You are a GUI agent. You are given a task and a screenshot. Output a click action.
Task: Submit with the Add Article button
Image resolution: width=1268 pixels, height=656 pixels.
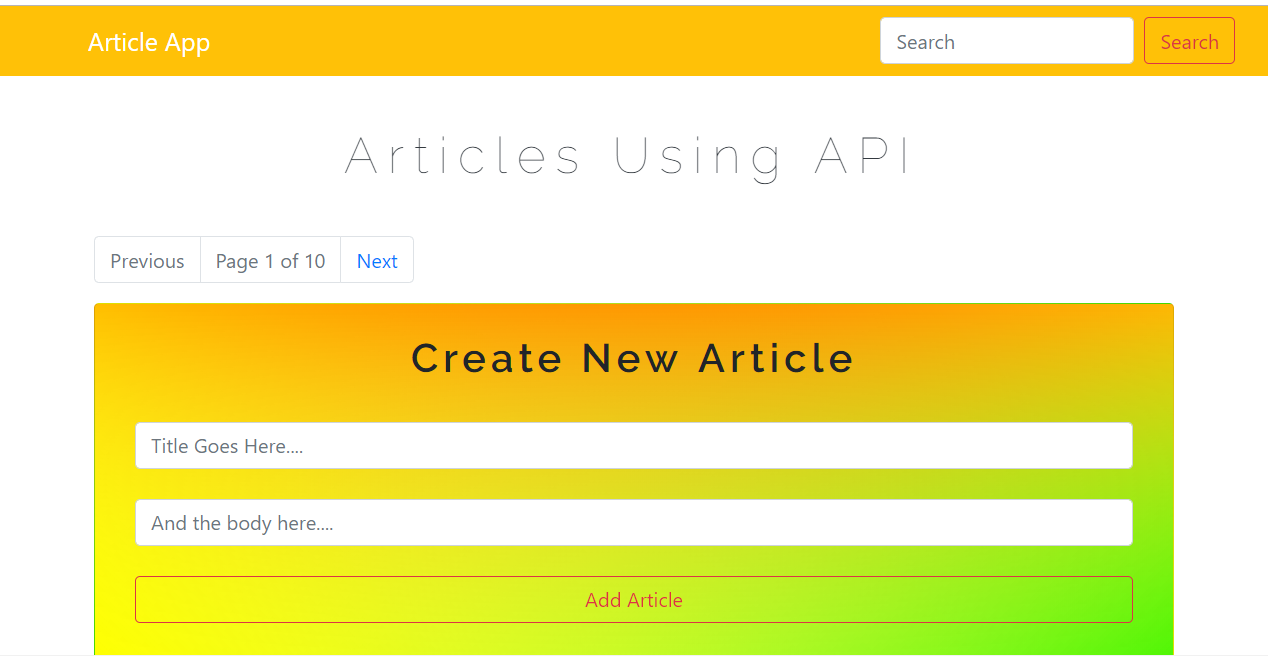pyautogui.click(x=633, y=600)
